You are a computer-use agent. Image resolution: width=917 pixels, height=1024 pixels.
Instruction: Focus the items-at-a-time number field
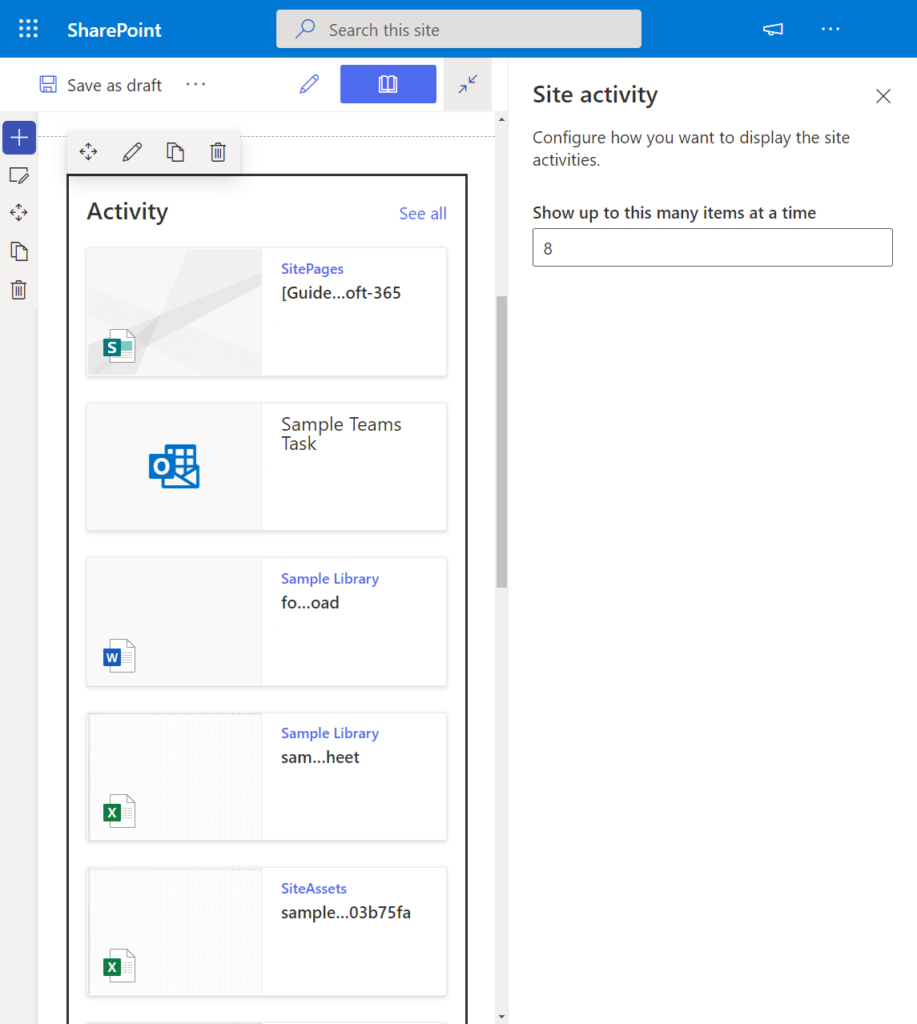tap(713, 248)
